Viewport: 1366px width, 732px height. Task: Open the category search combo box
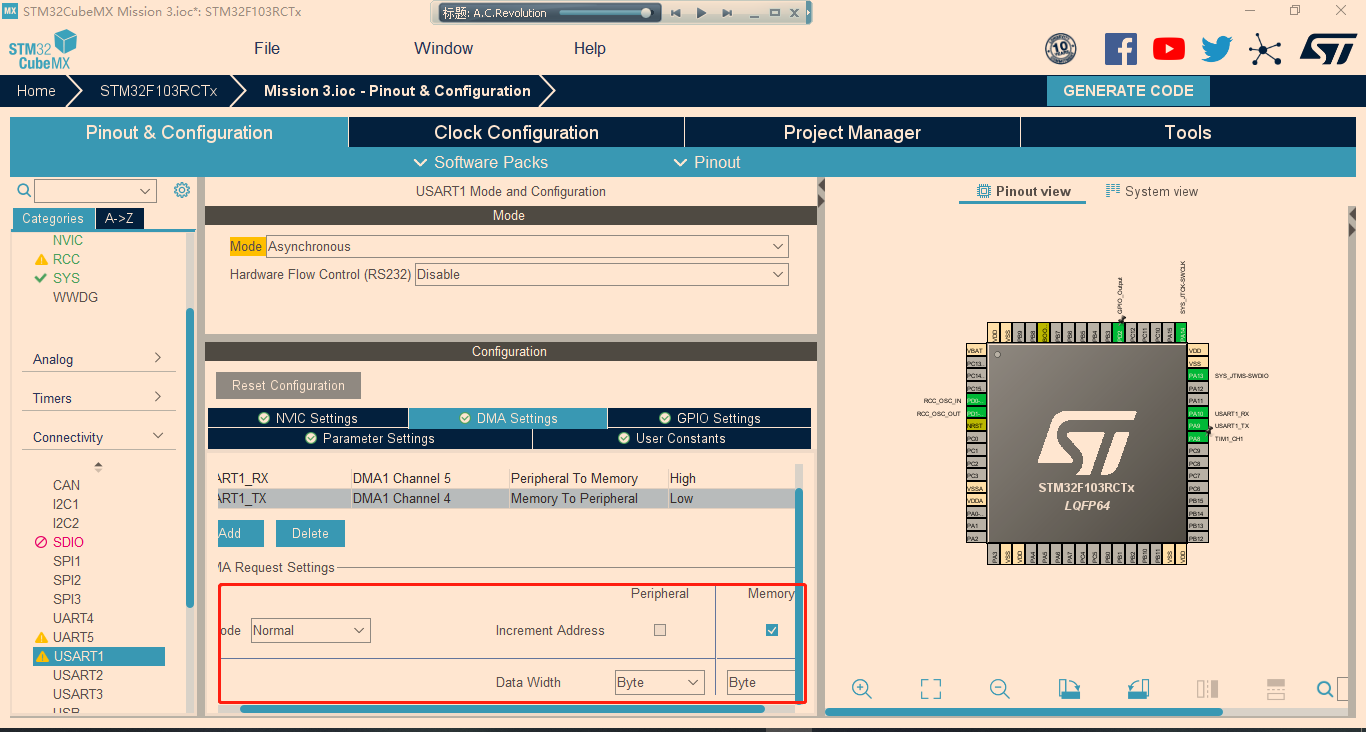(x=95, y=190)
